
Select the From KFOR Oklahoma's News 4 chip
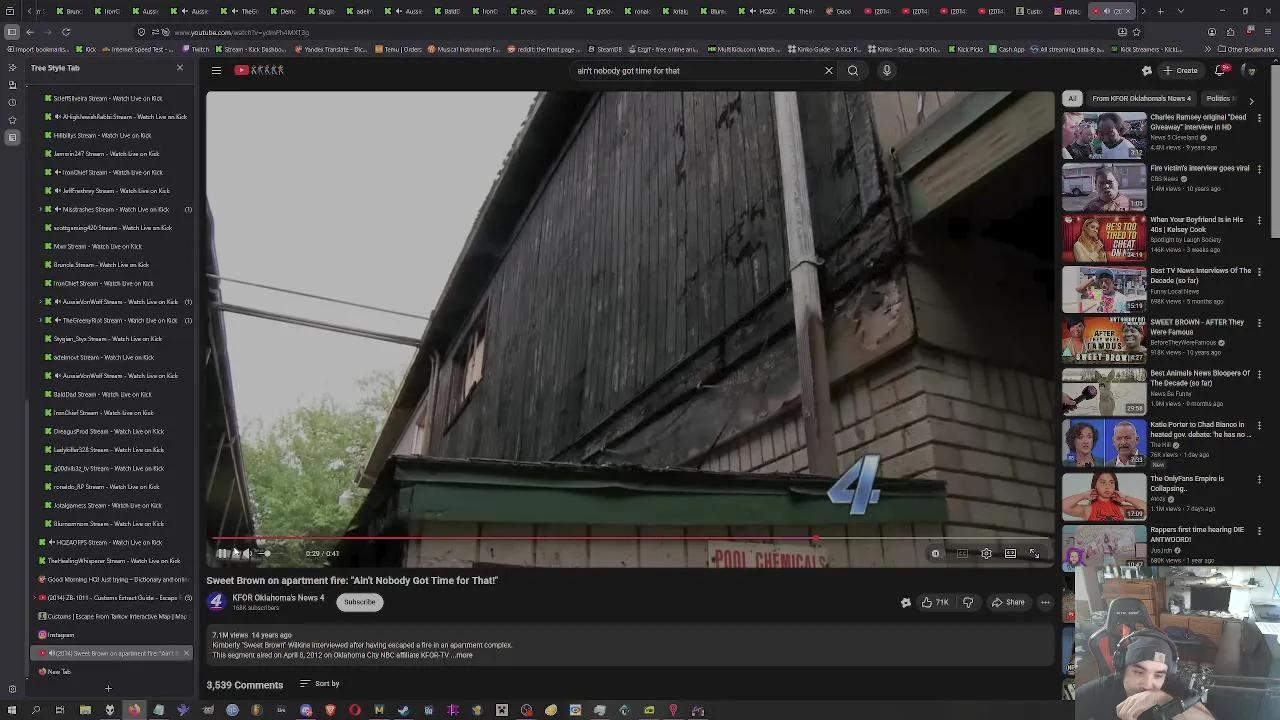click(1140, 99)
